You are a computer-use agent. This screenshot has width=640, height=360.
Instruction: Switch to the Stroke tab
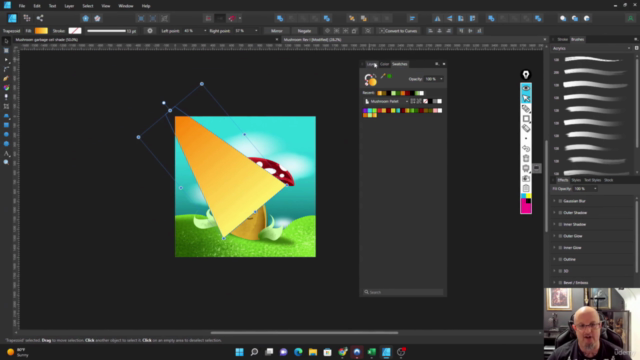[562, 40]
